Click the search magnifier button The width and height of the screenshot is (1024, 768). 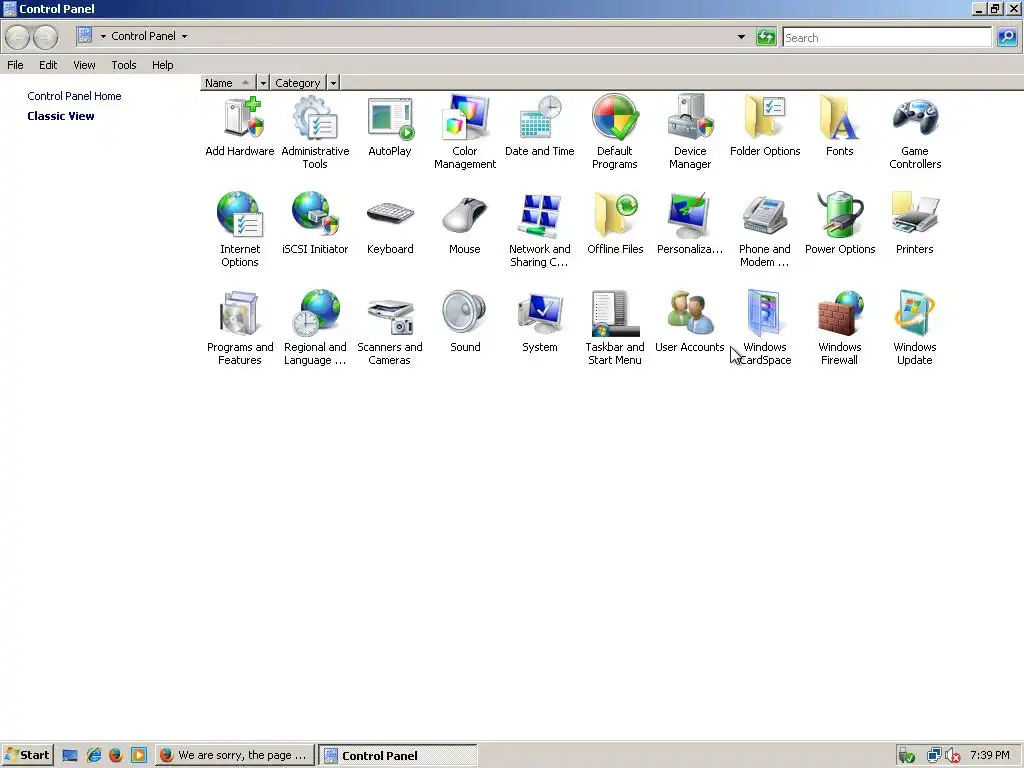[x=1007, y=37]
